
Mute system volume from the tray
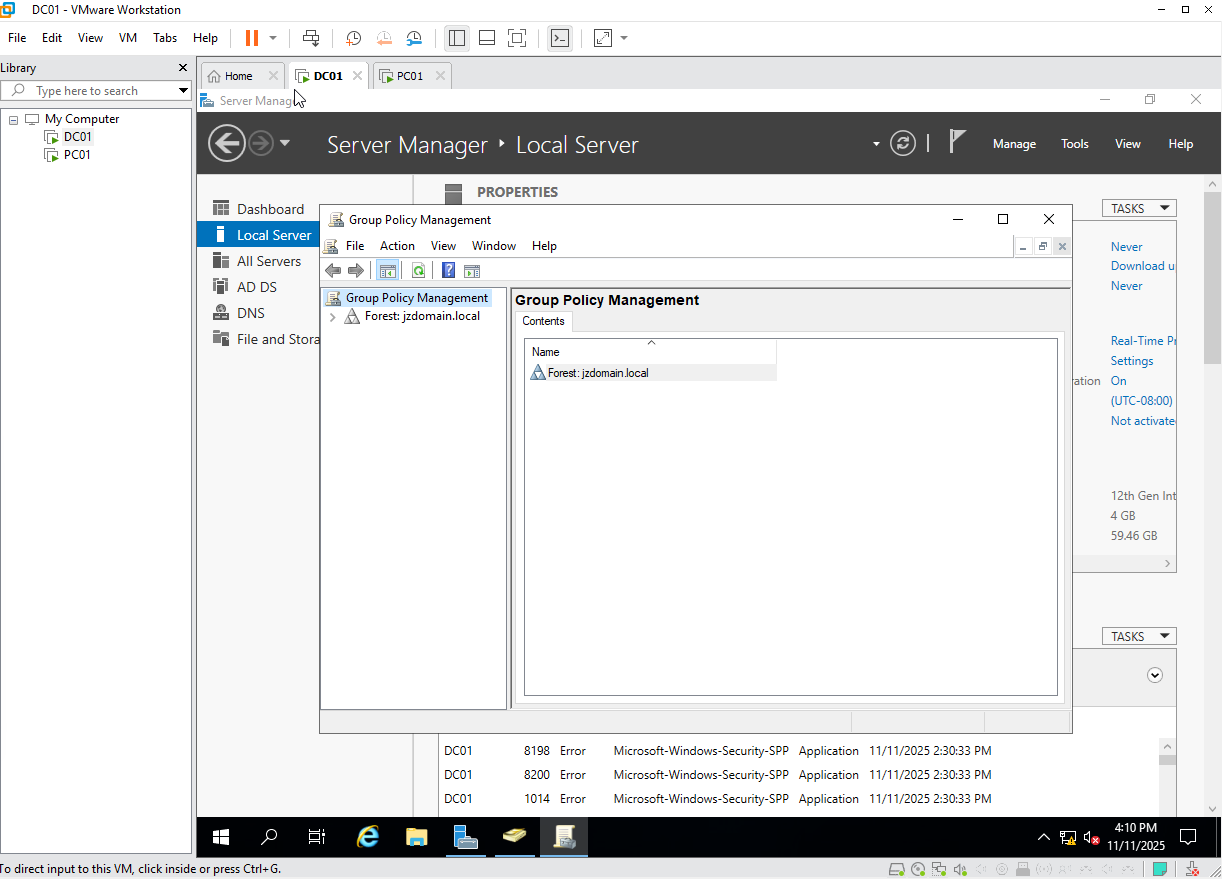1090,838
